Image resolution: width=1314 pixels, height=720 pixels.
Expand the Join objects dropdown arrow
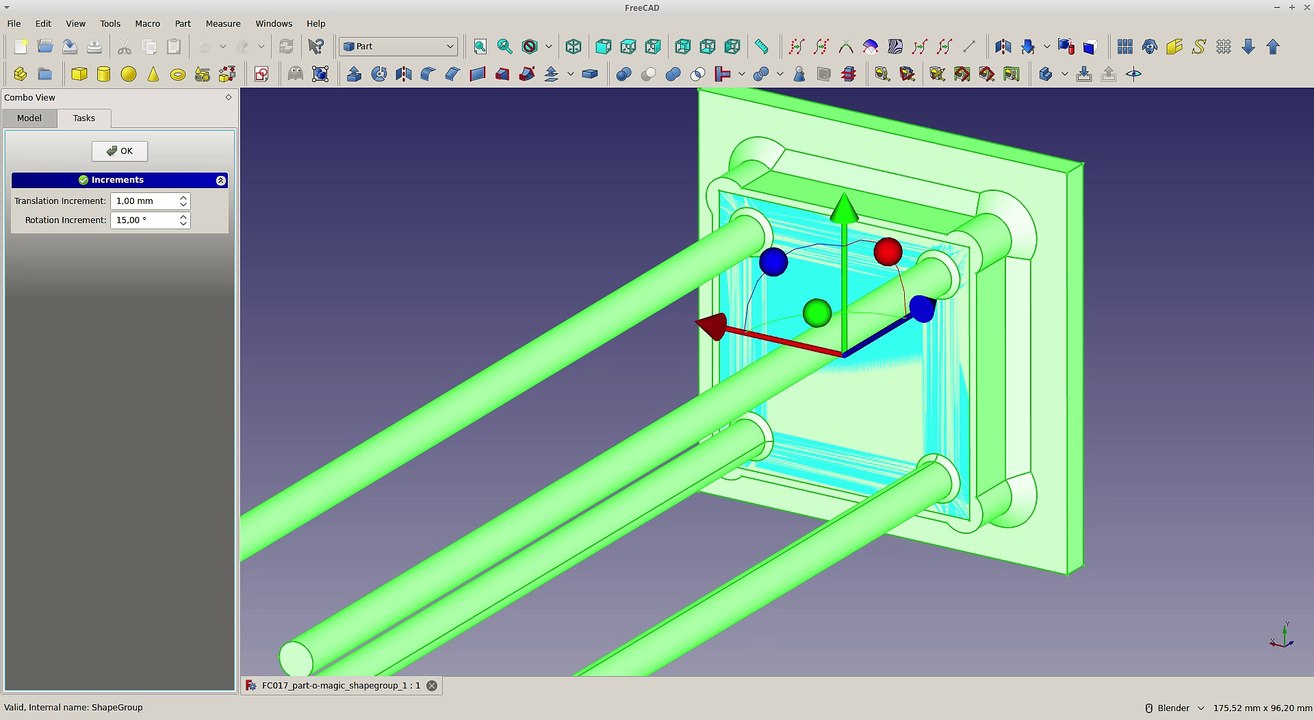741,74
